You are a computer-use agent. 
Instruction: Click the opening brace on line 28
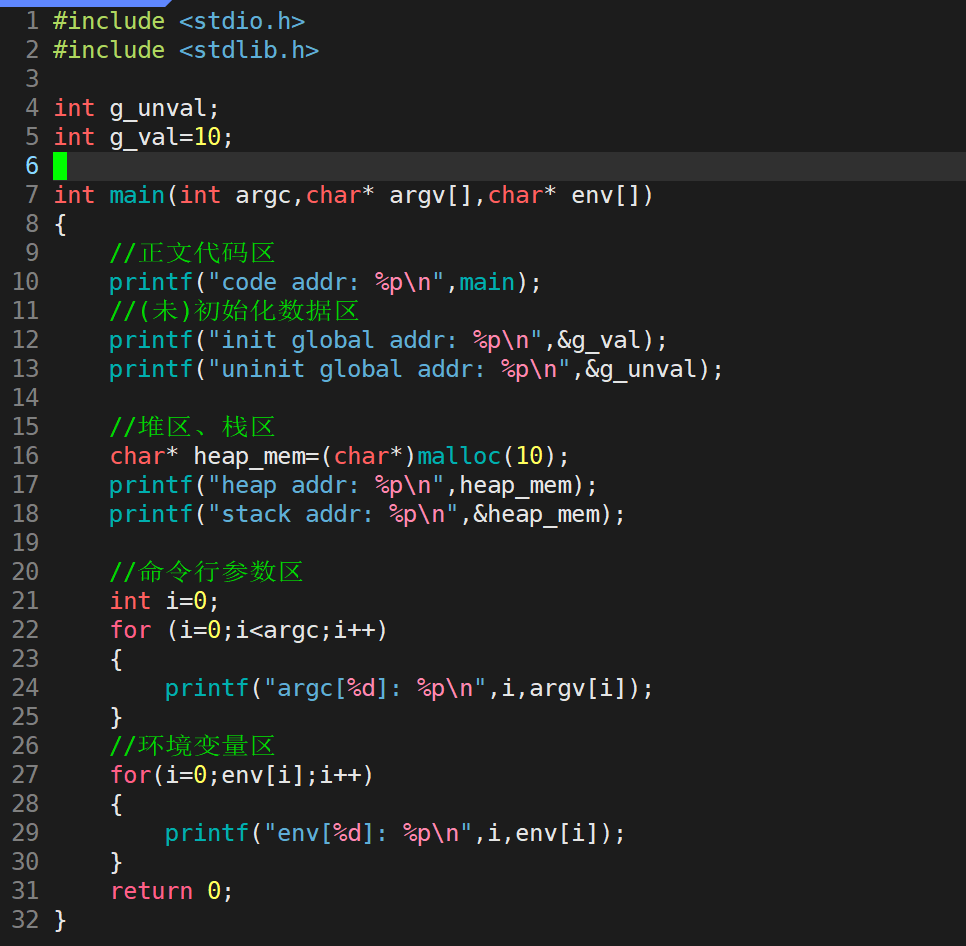click(x=116, y=804)
